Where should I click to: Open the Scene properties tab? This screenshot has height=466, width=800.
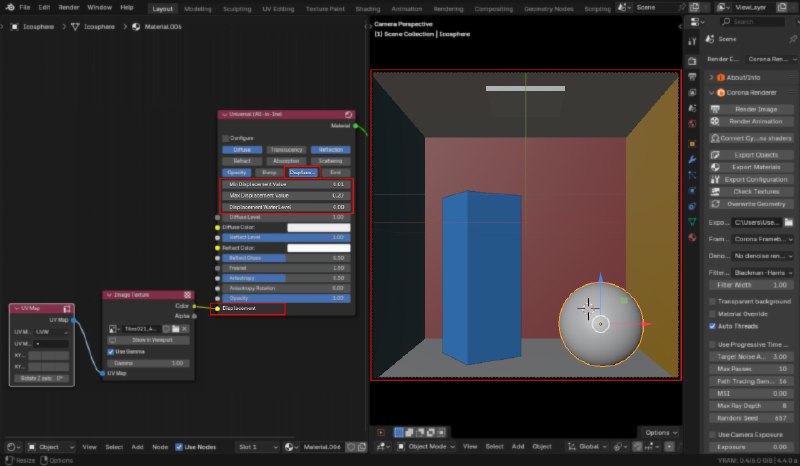[692, 108]
